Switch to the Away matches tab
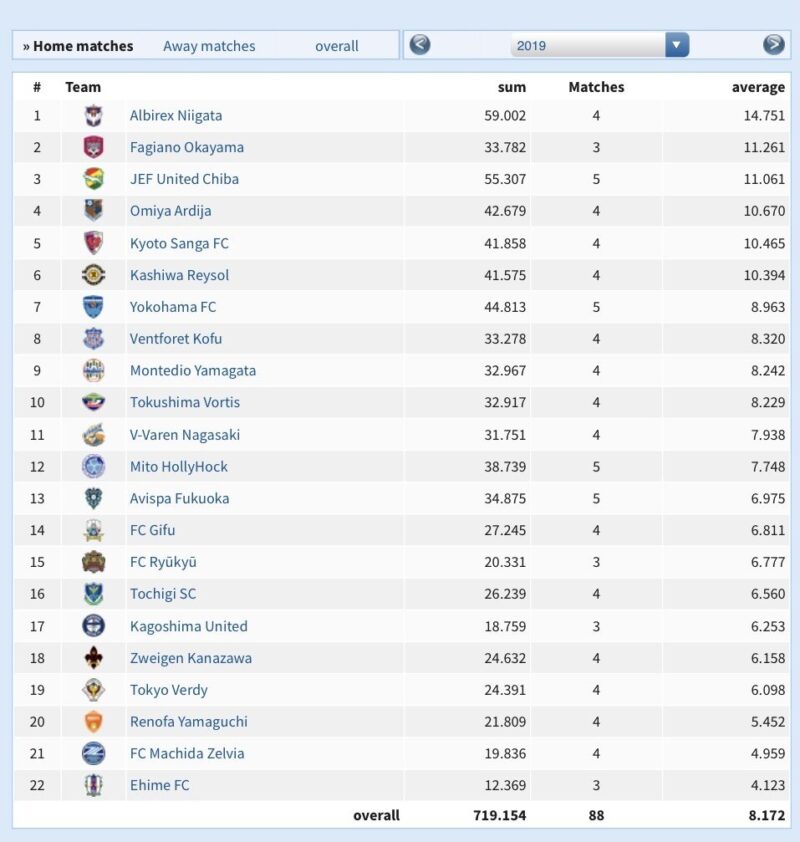The image size is (800, 842). [209, 46]
